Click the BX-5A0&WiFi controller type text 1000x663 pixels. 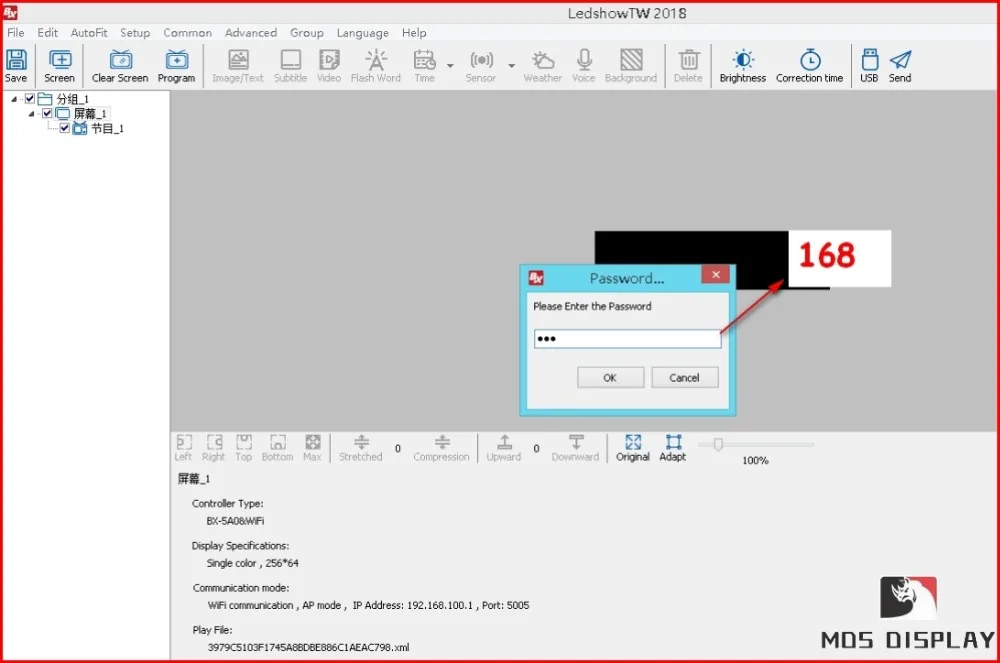coord(235,521)
